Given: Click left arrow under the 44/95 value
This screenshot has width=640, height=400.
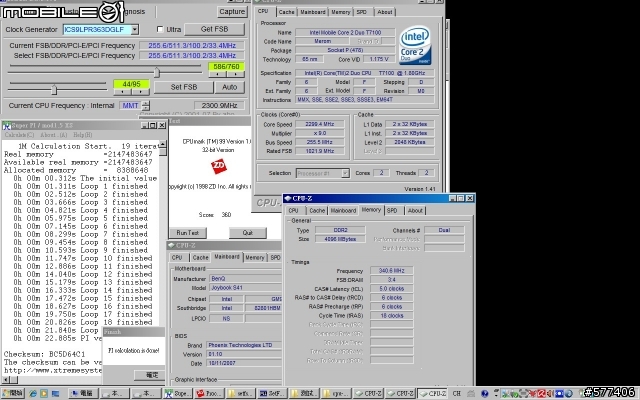Looking at the screenshot, I should point(122,92).
